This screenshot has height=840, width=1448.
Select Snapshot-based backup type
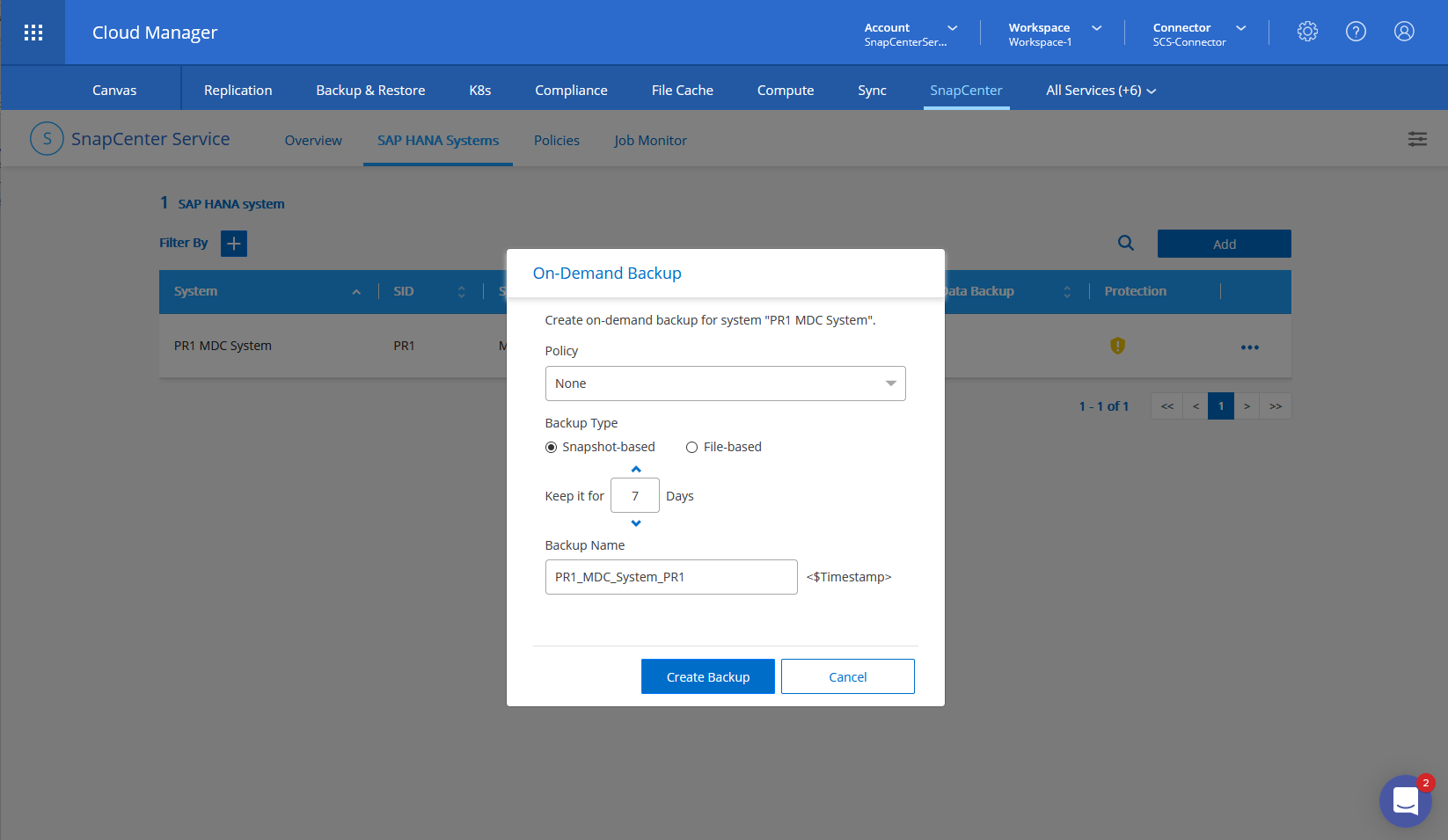pyautogui.click(x=551, y=447)
